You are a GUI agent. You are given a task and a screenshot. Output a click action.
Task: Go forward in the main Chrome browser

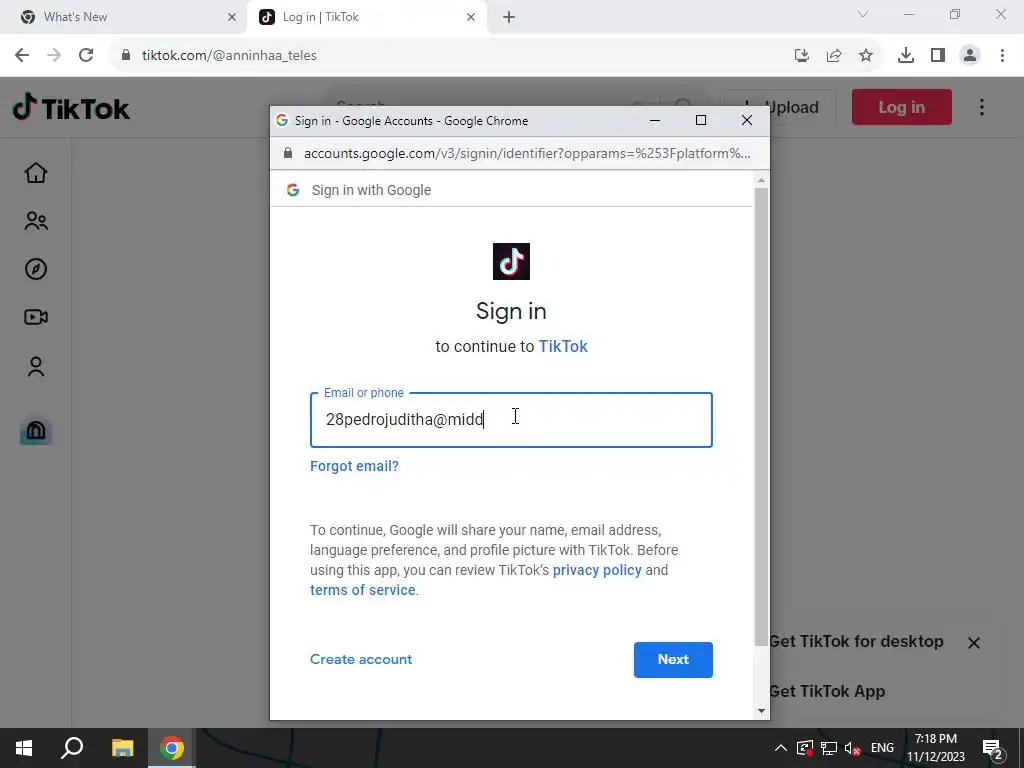click(x=54, y=55)
